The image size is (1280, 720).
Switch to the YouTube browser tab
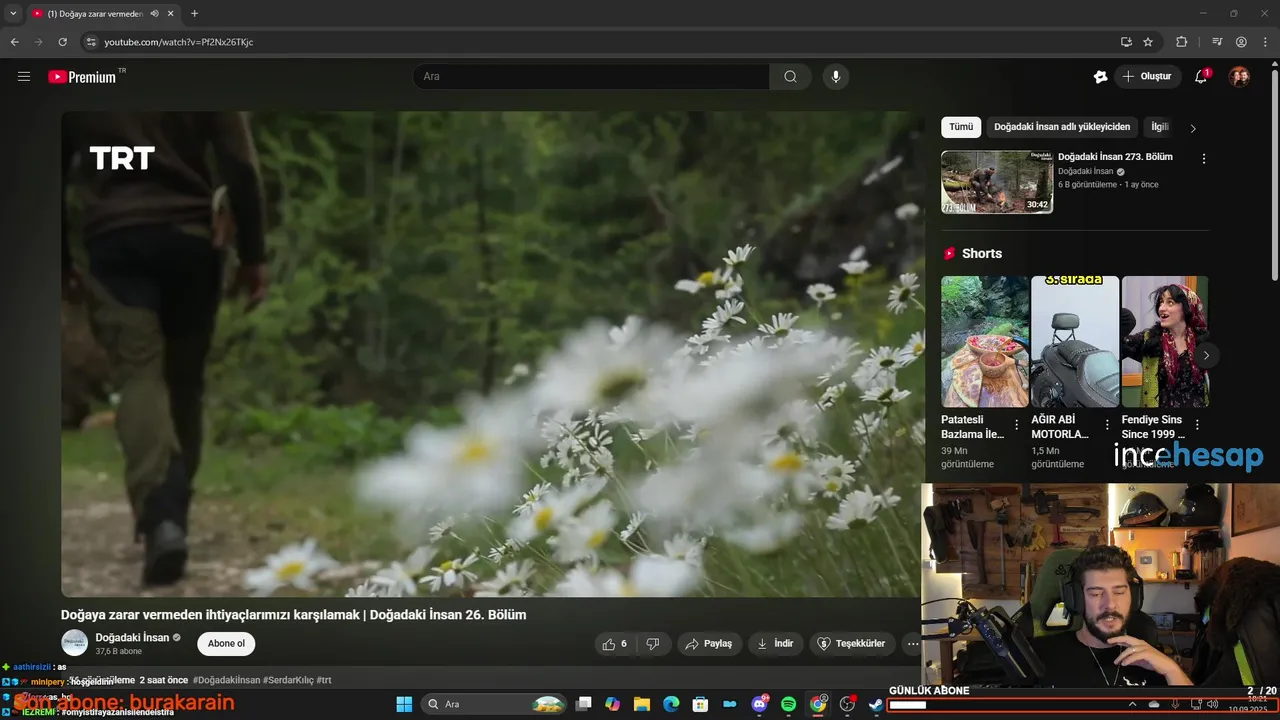point(102,13)
